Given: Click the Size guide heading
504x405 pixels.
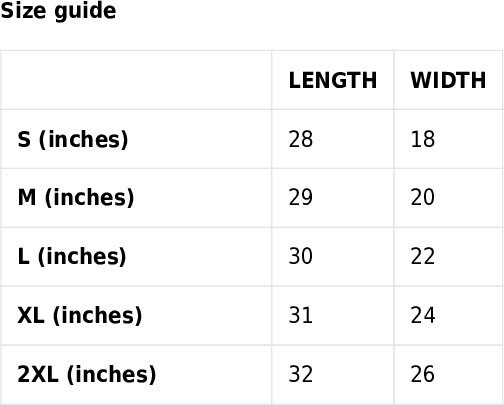Looking at the screenshot, I should (58, 11).
